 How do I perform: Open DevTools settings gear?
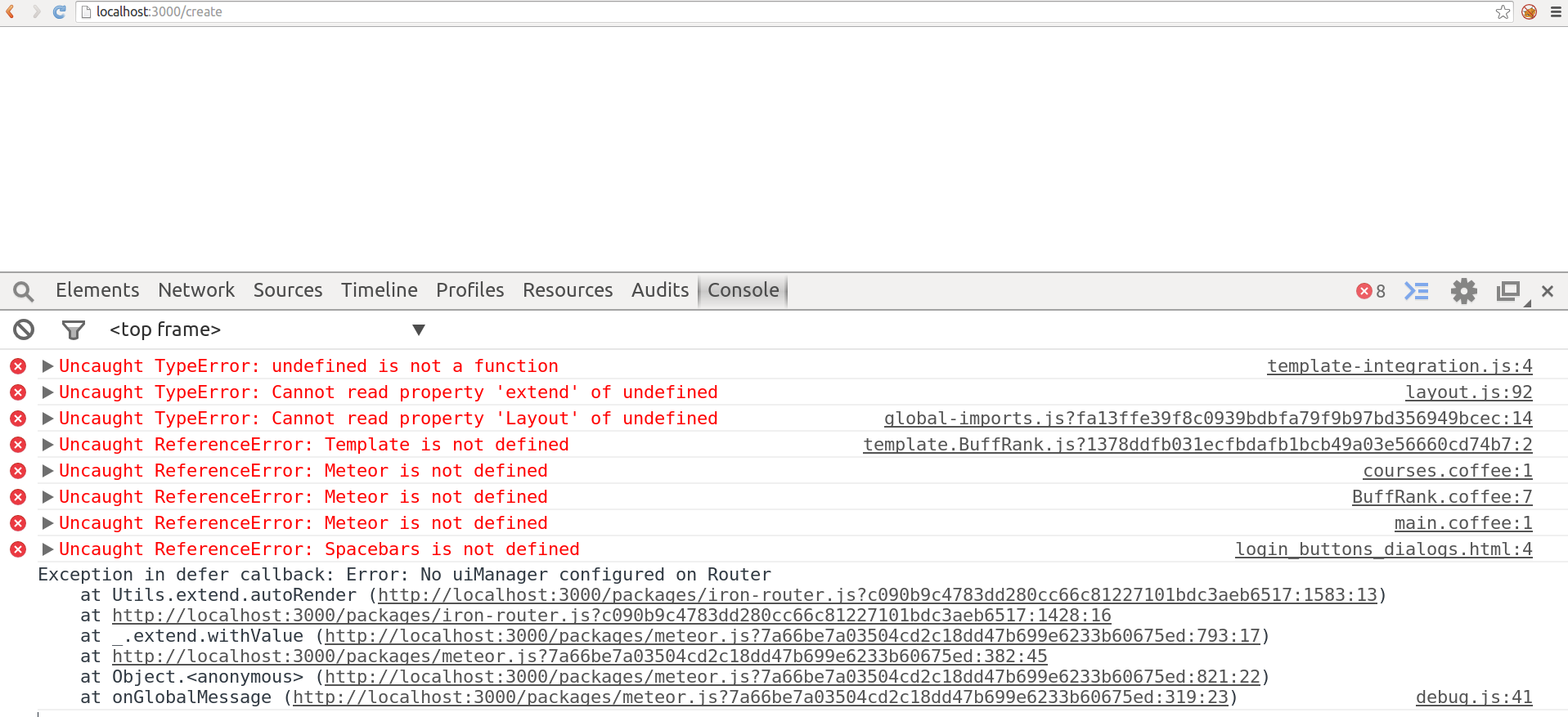1464,291
